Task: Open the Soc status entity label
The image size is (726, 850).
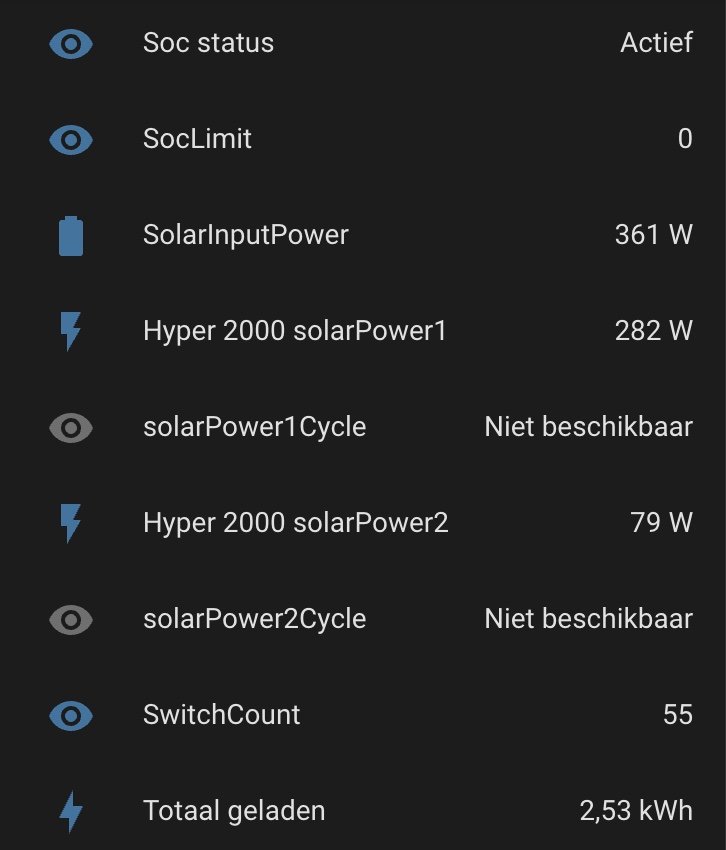Action: pyautogui.click(x=209, y=43)
